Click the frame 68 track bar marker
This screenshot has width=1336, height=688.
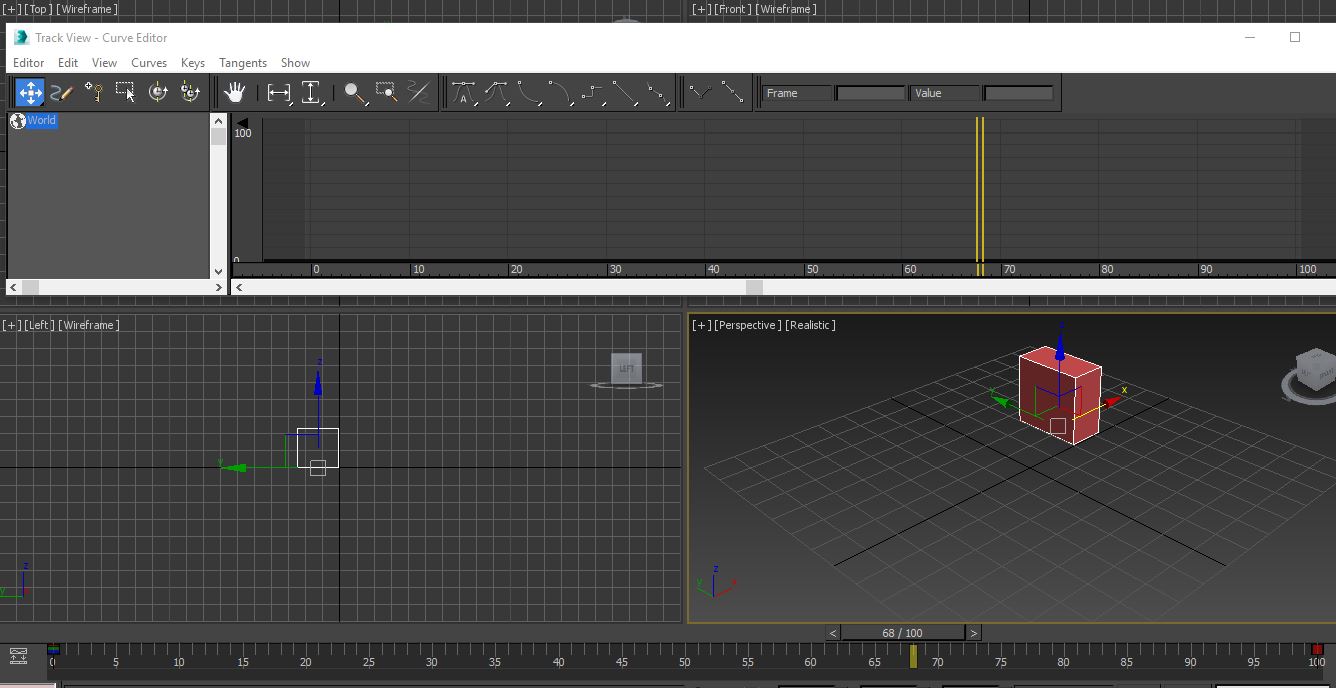(x=913, y=656)
